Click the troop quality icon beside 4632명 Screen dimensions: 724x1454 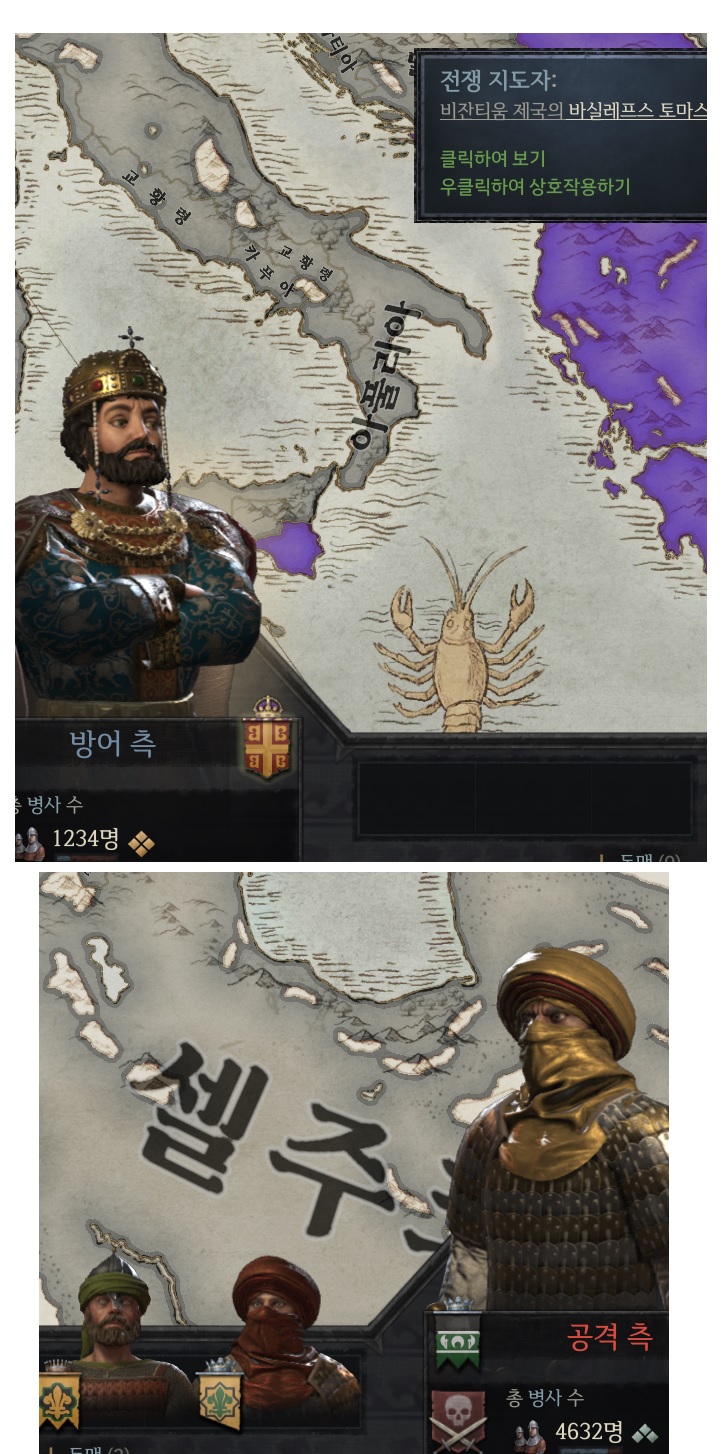click(645, 1434)
